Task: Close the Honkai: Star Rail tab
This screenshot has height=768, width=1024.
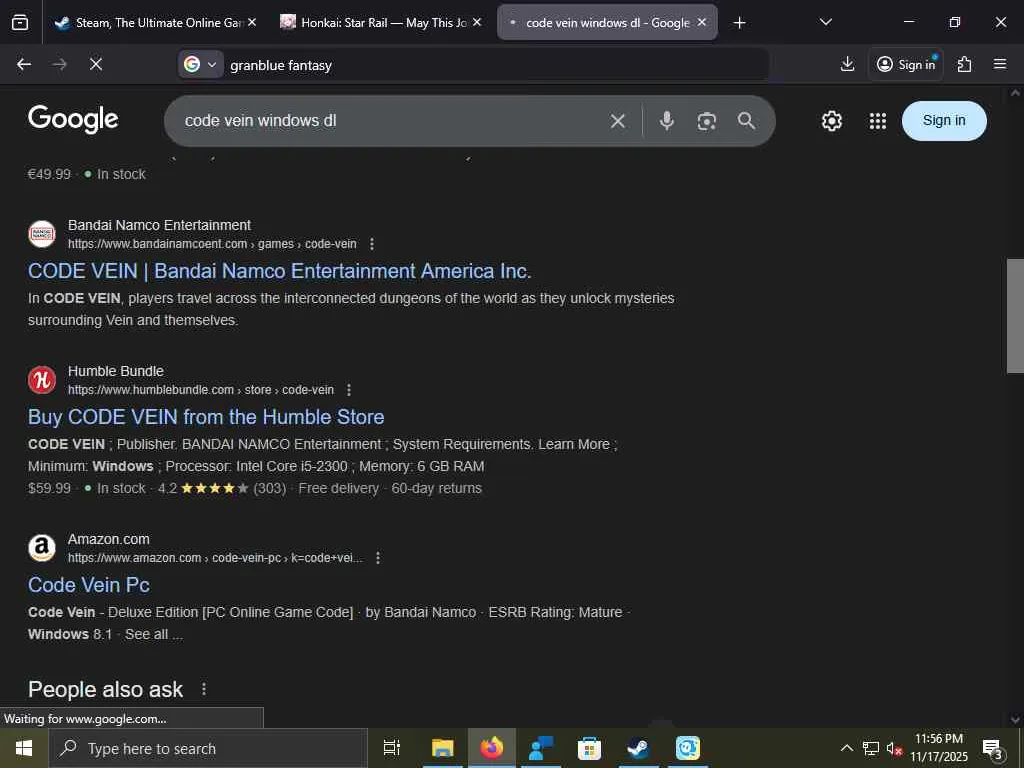Action: [x=477, y=22]
